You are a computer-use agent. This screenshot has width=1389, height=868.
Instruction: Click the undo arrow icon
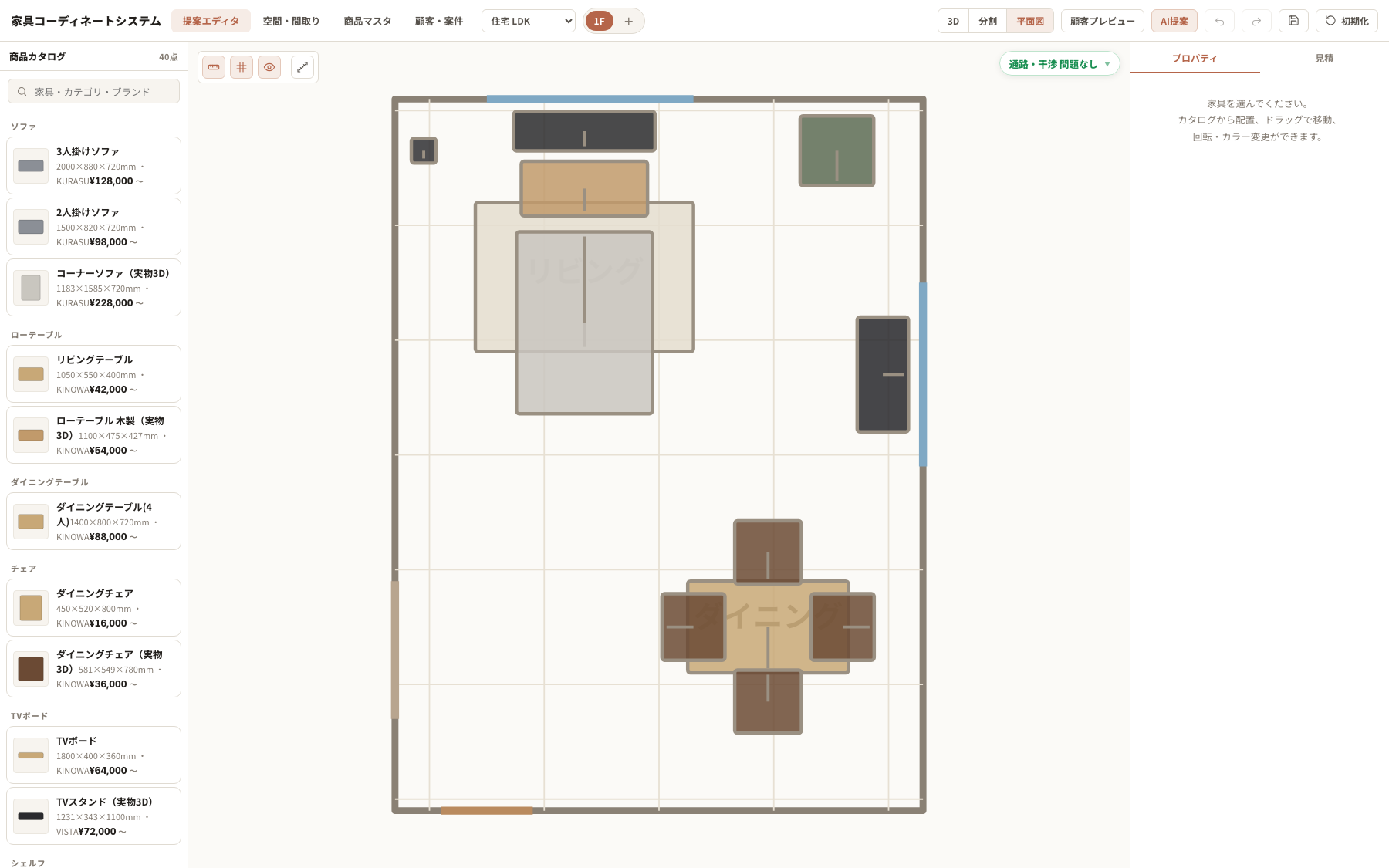tap(1219, 21)
